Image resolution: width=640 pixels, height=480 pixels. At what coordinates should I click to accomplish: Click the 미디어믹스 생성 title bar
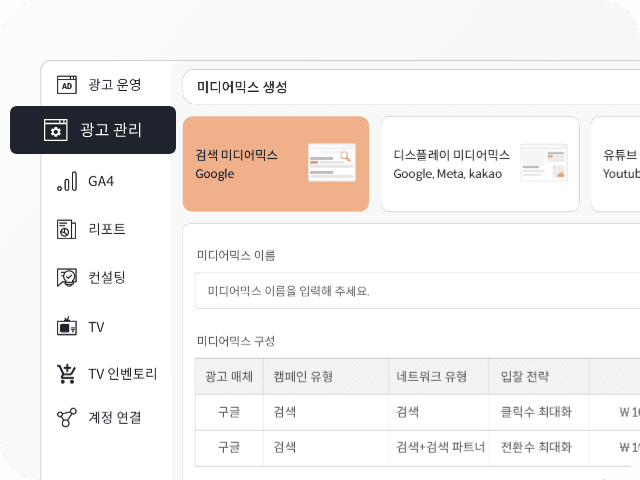coord(411,87)
